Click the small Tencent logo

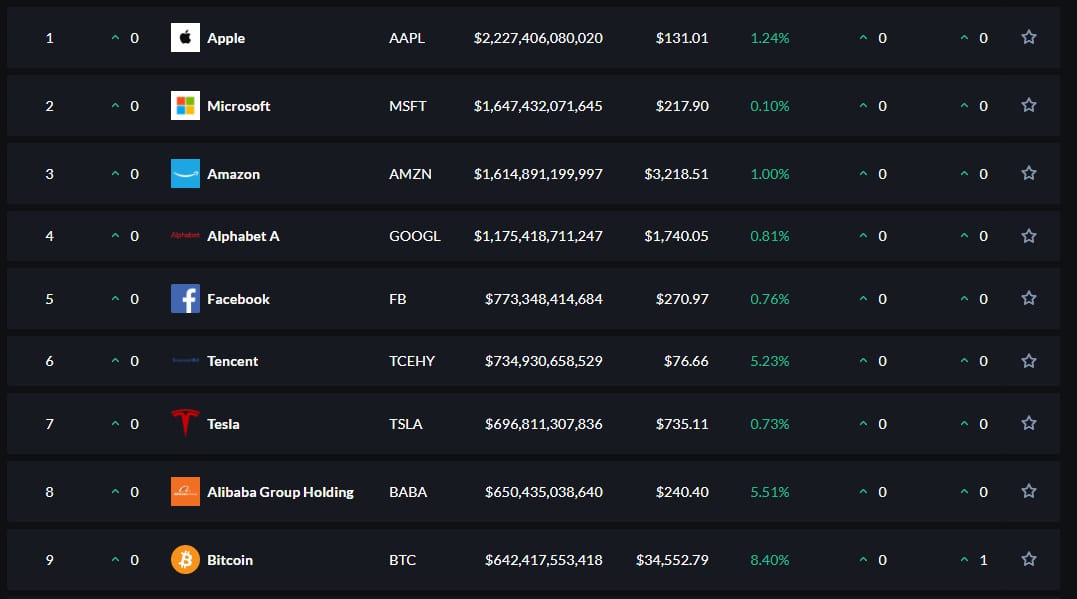pyautogui.click(x=185, y=361)
